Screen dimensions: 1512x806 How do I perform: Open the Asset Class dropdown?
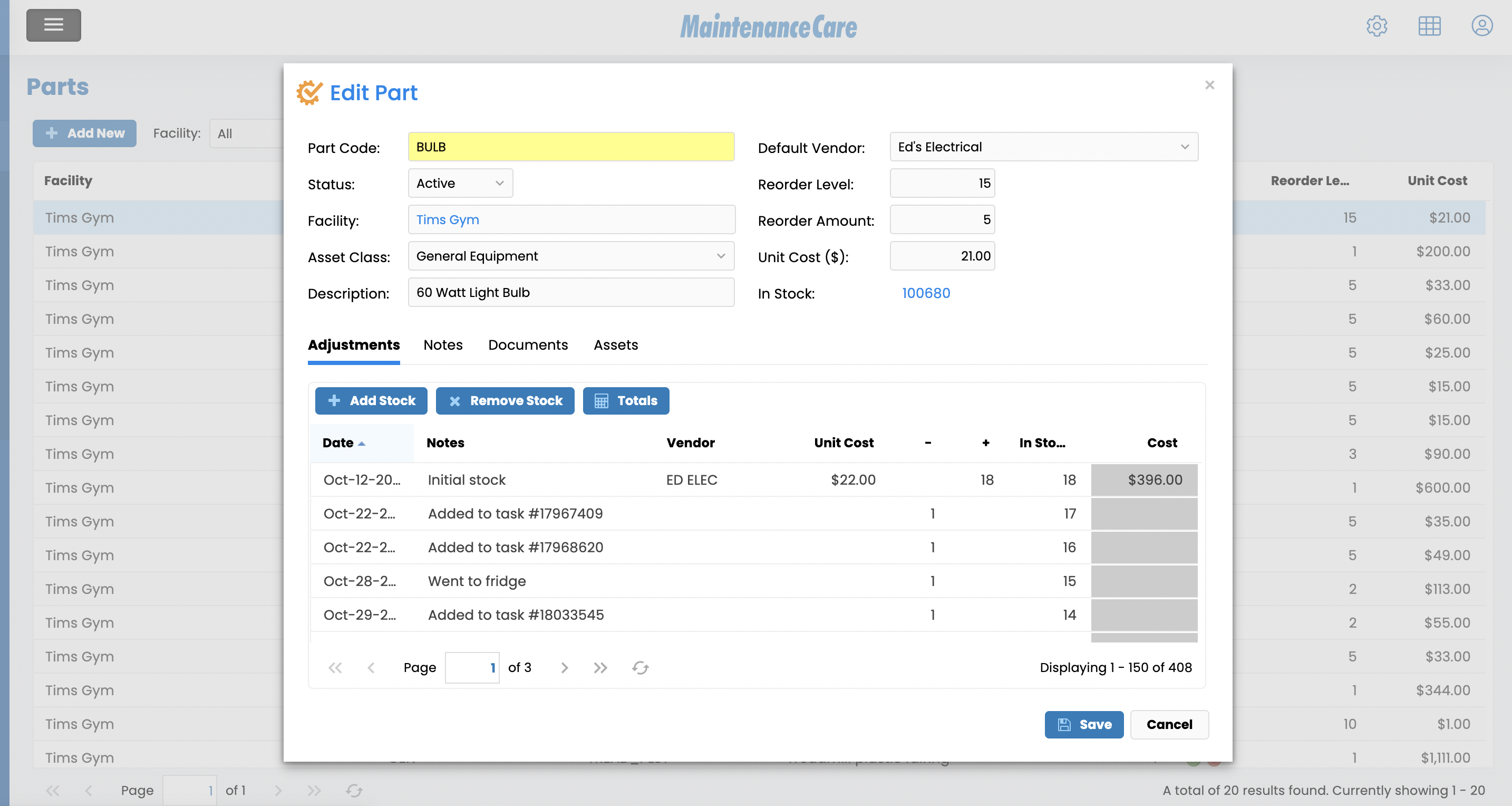point(570,256)
